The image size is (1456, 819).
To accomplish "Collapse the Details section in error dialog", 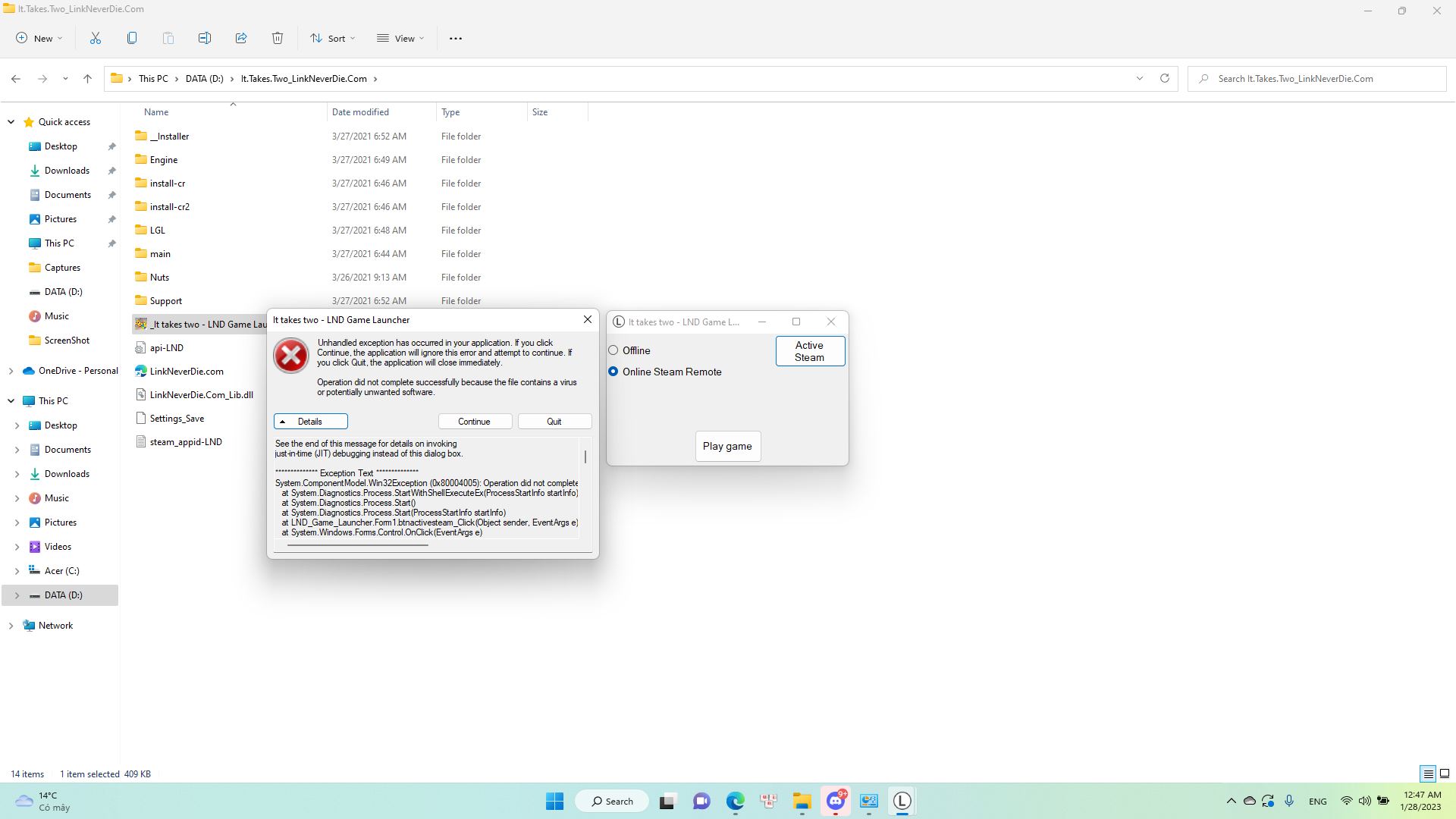I will tap(310, 422).
